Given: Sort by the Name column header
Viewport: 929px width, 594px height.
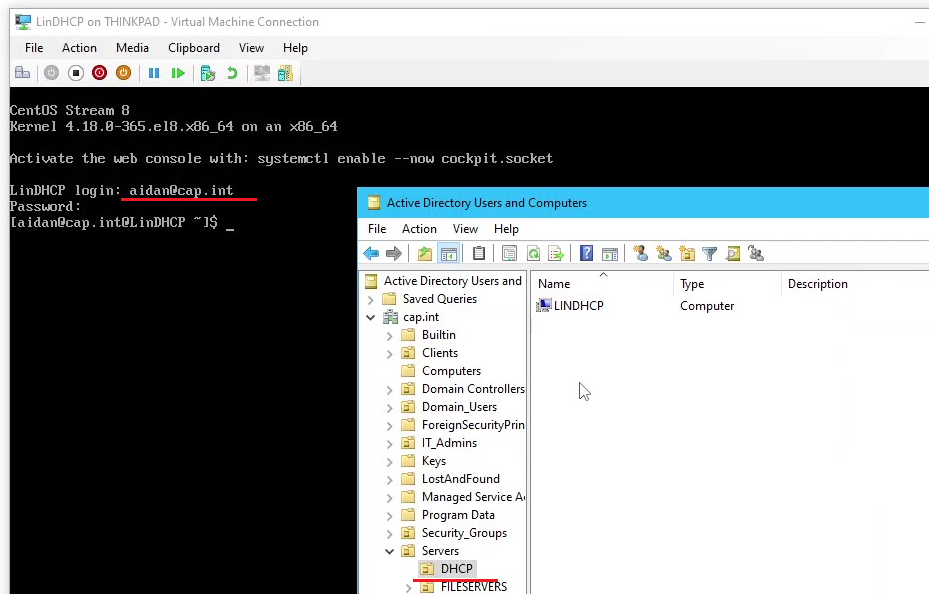Looking at the screenshot, I should (602, 284).
